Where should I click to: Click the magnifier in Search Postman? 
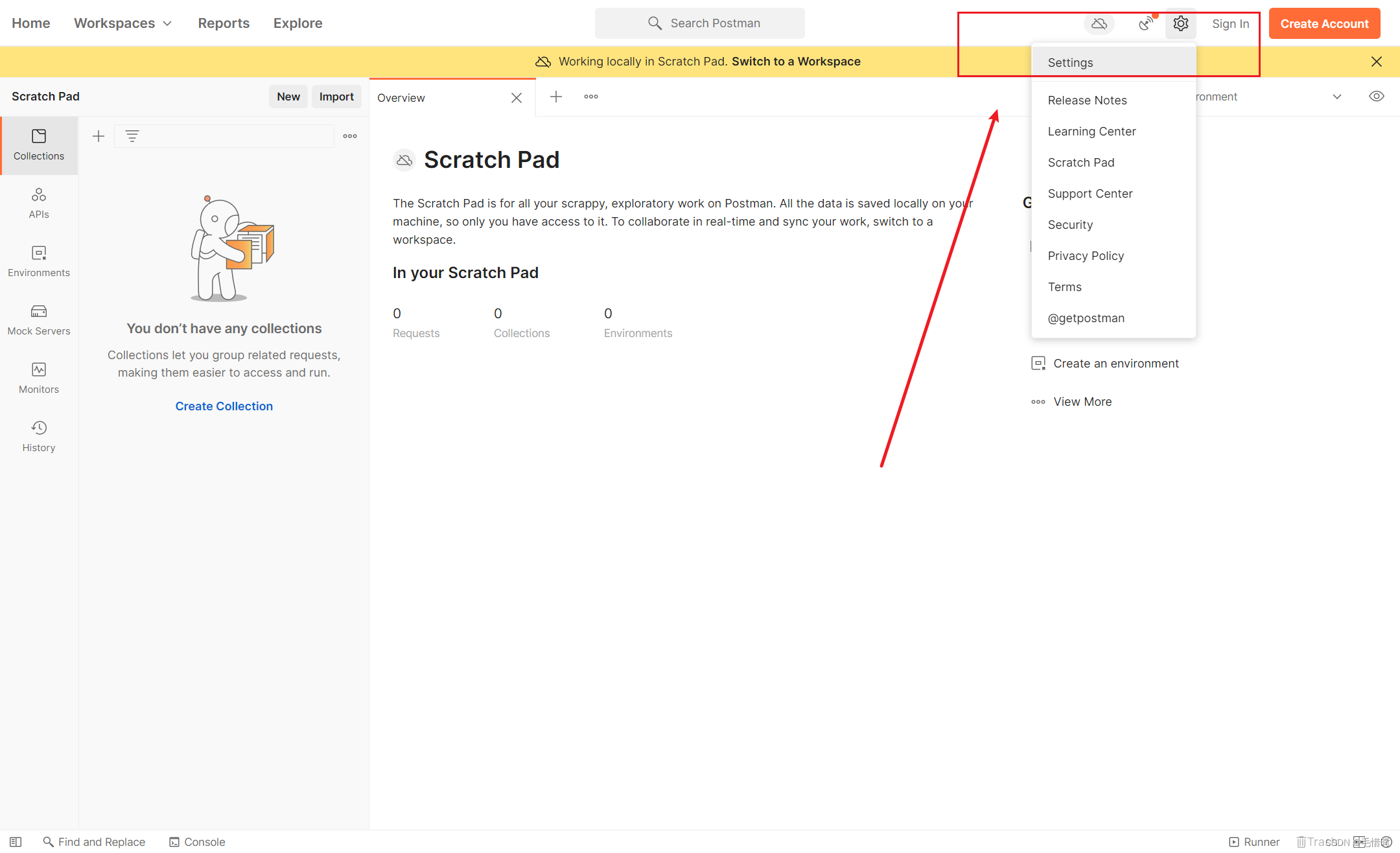coord(655,23)
